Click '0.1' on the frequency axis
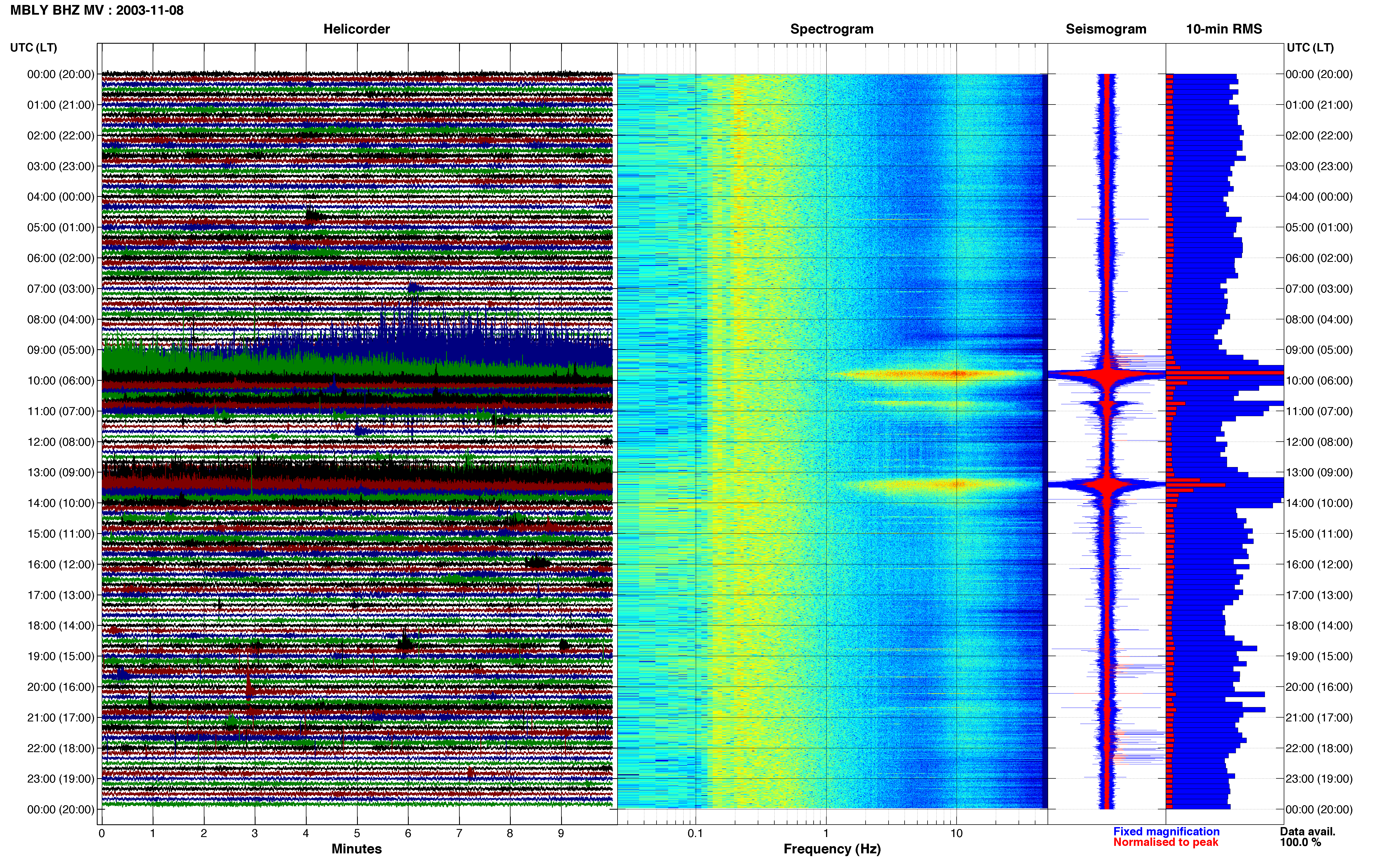Screen dimensions: 1388x868 695,833
